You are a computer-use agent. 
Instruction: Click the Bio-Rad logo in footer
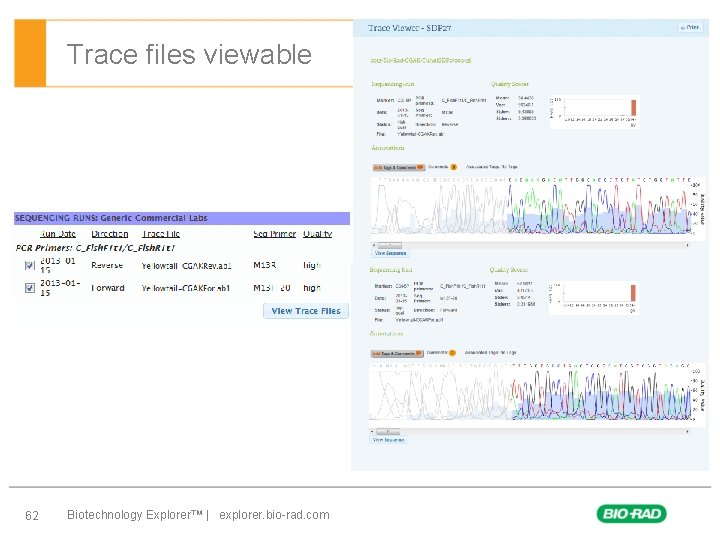coord(631,513)
